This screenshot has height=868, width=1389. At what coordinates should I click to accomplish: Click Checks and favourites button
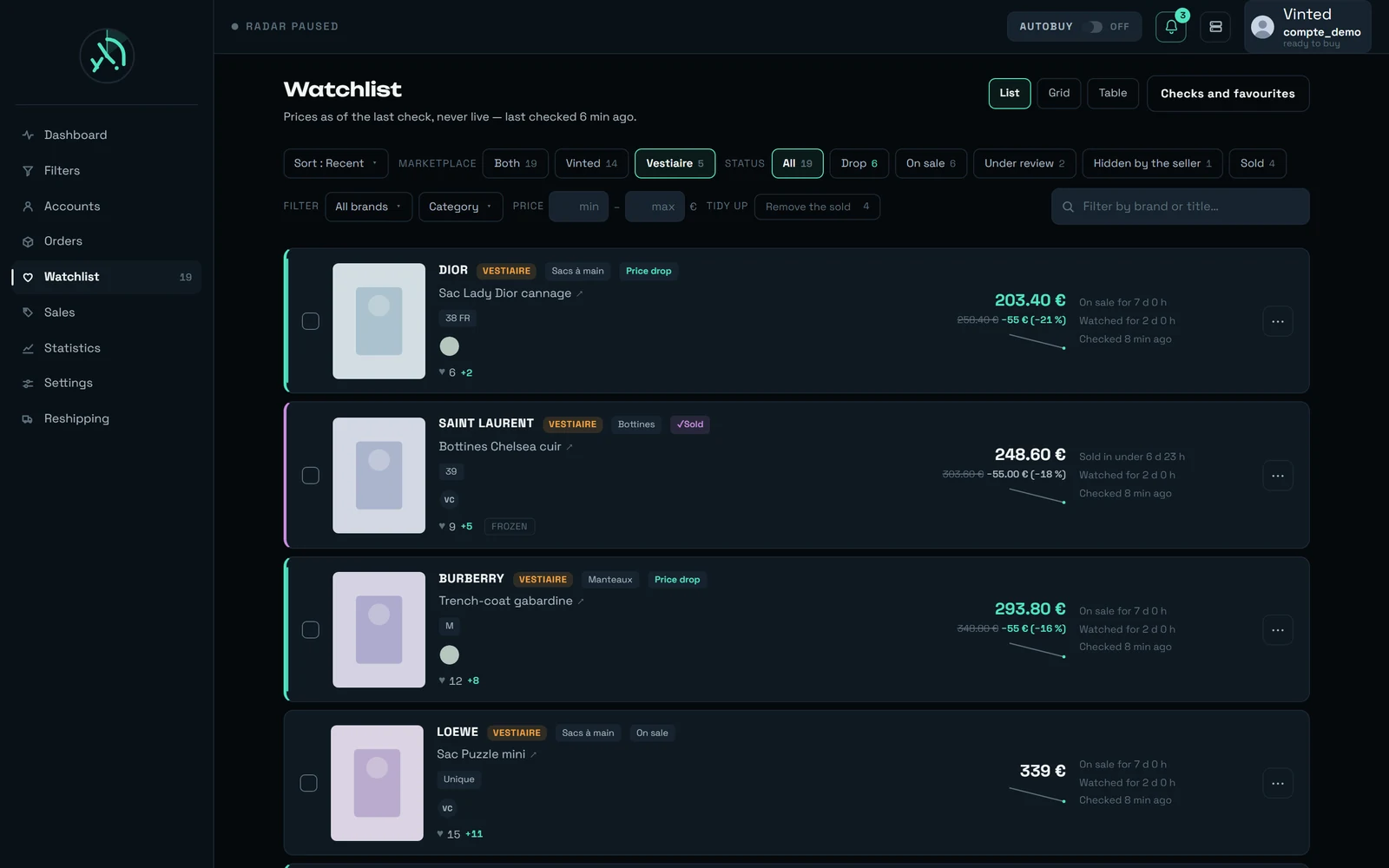point(1228,94)
